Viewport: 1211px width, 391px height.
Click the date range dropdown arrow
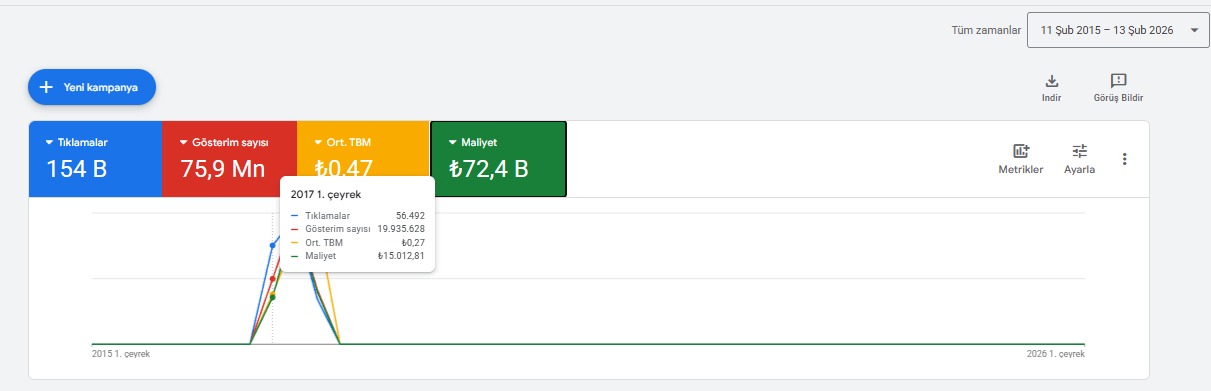pyautogui.click(x=1194, y=31)
